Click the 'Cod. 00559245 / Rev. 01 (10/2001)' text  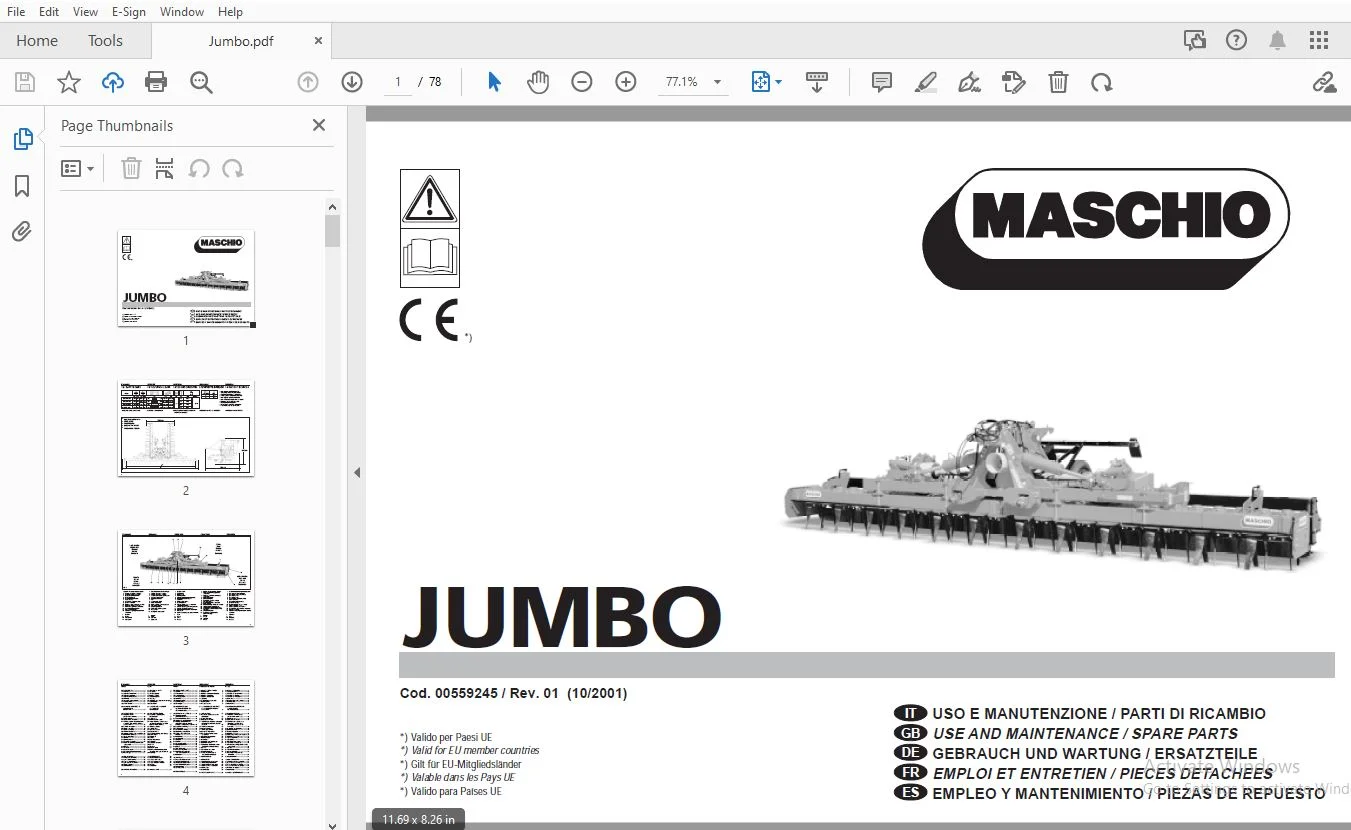[513, 693]
